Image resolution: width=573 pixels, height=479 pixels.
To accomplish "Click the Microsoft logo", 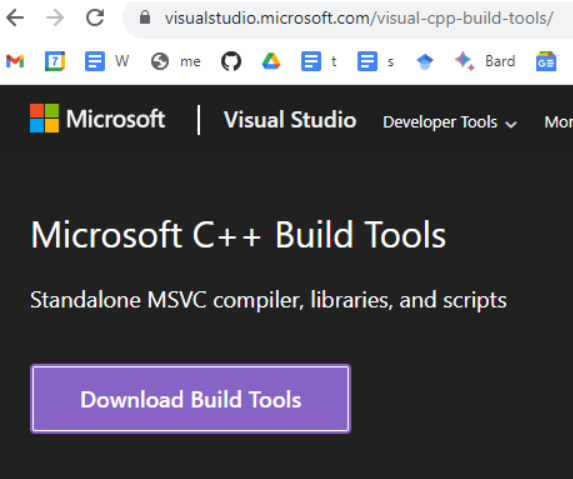I will coord(97,118).
